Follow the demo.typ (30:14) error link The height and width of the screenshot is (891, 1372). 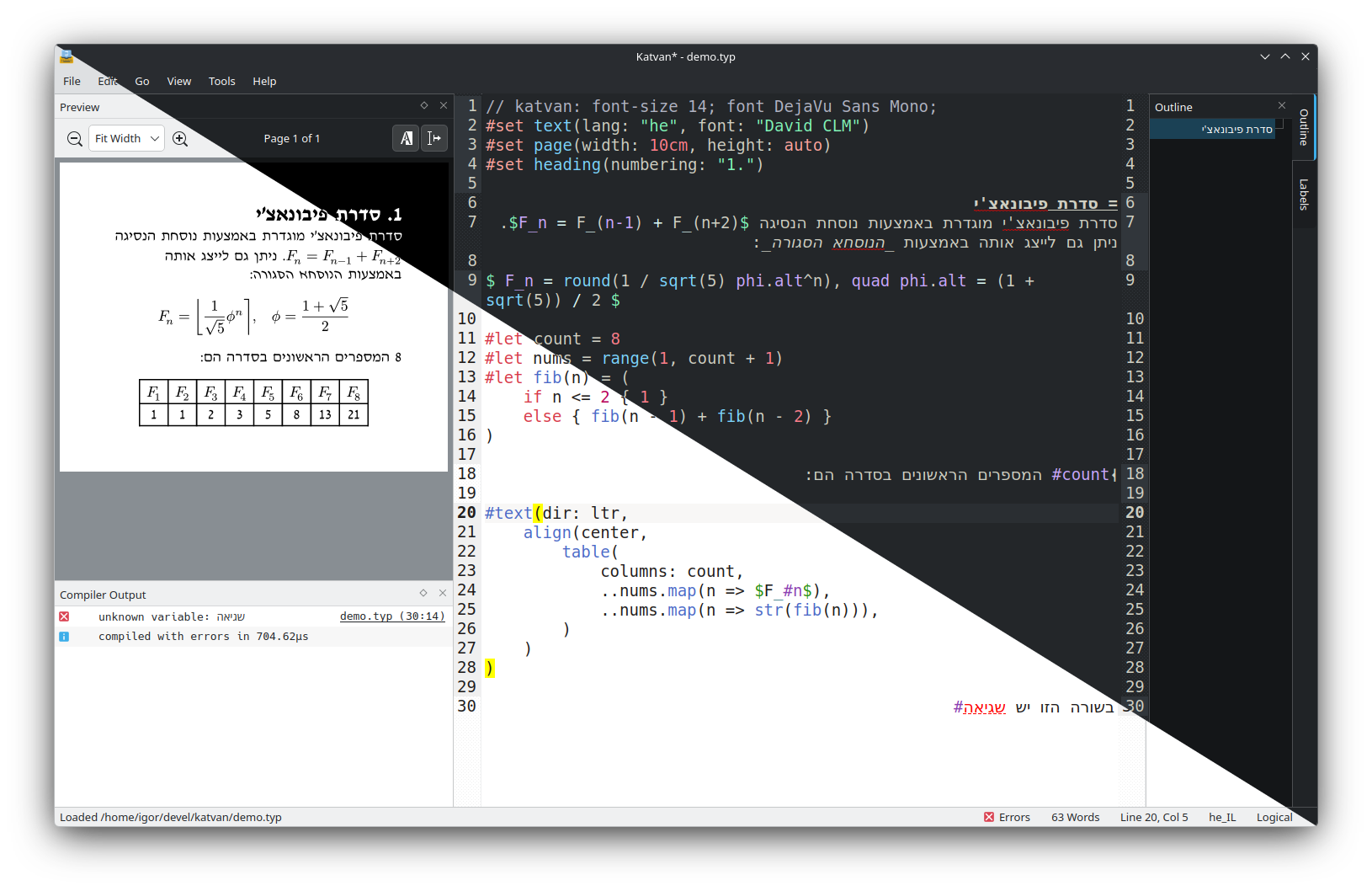click(392, 617)
